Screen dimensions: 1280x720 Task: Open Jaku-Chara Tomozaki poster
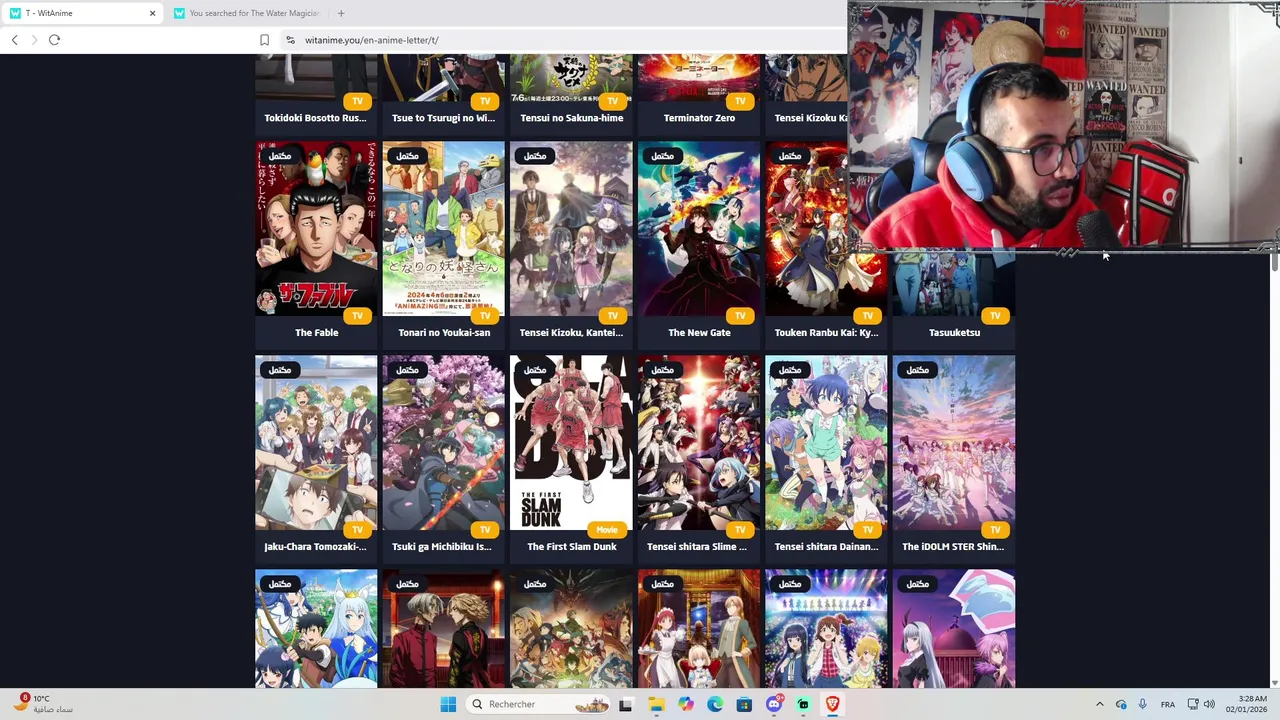tap(316, 443)
